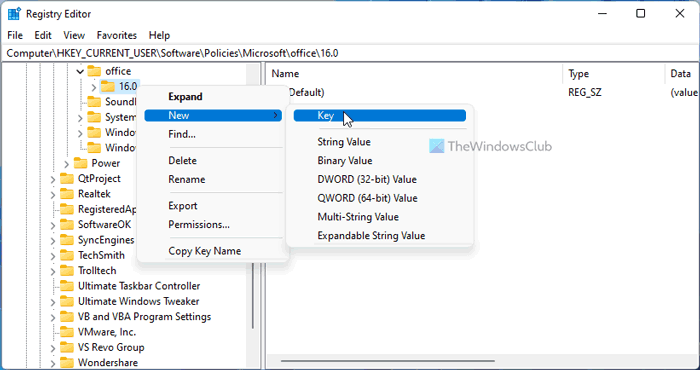Open the Help menu

pos(159,35)
